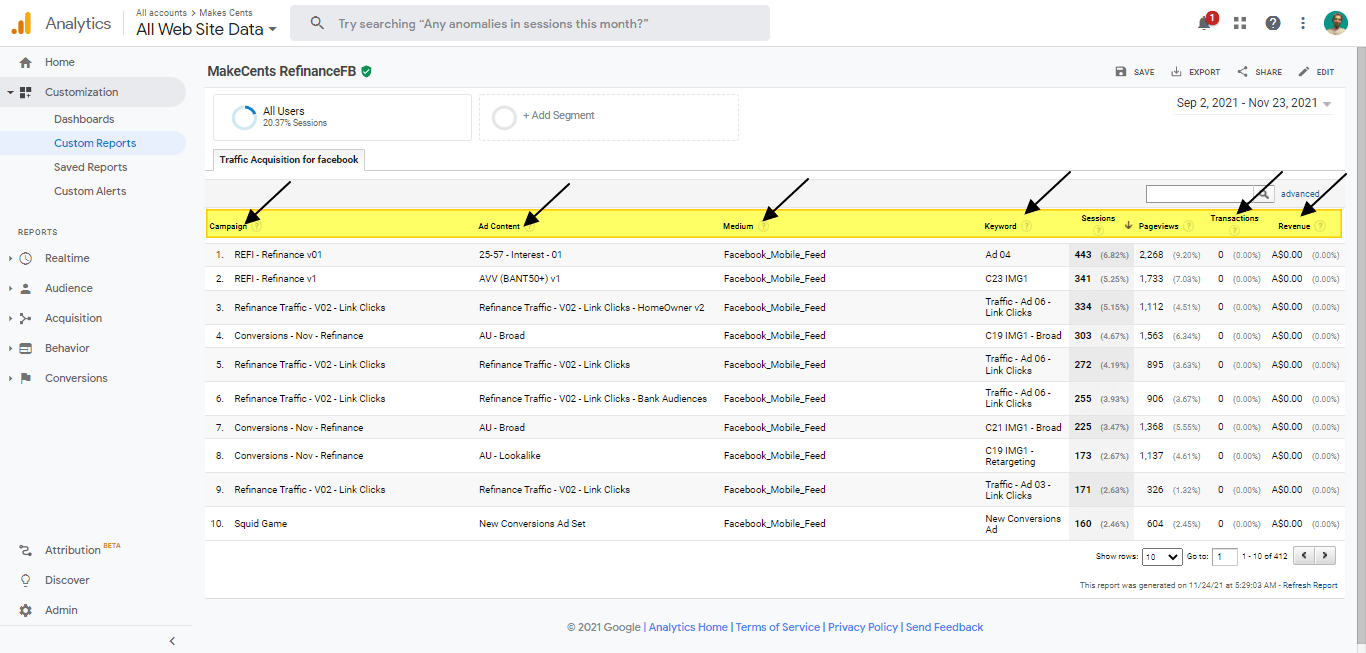Click the Customization grid icon
The image size is (1366, 653).
26,92
